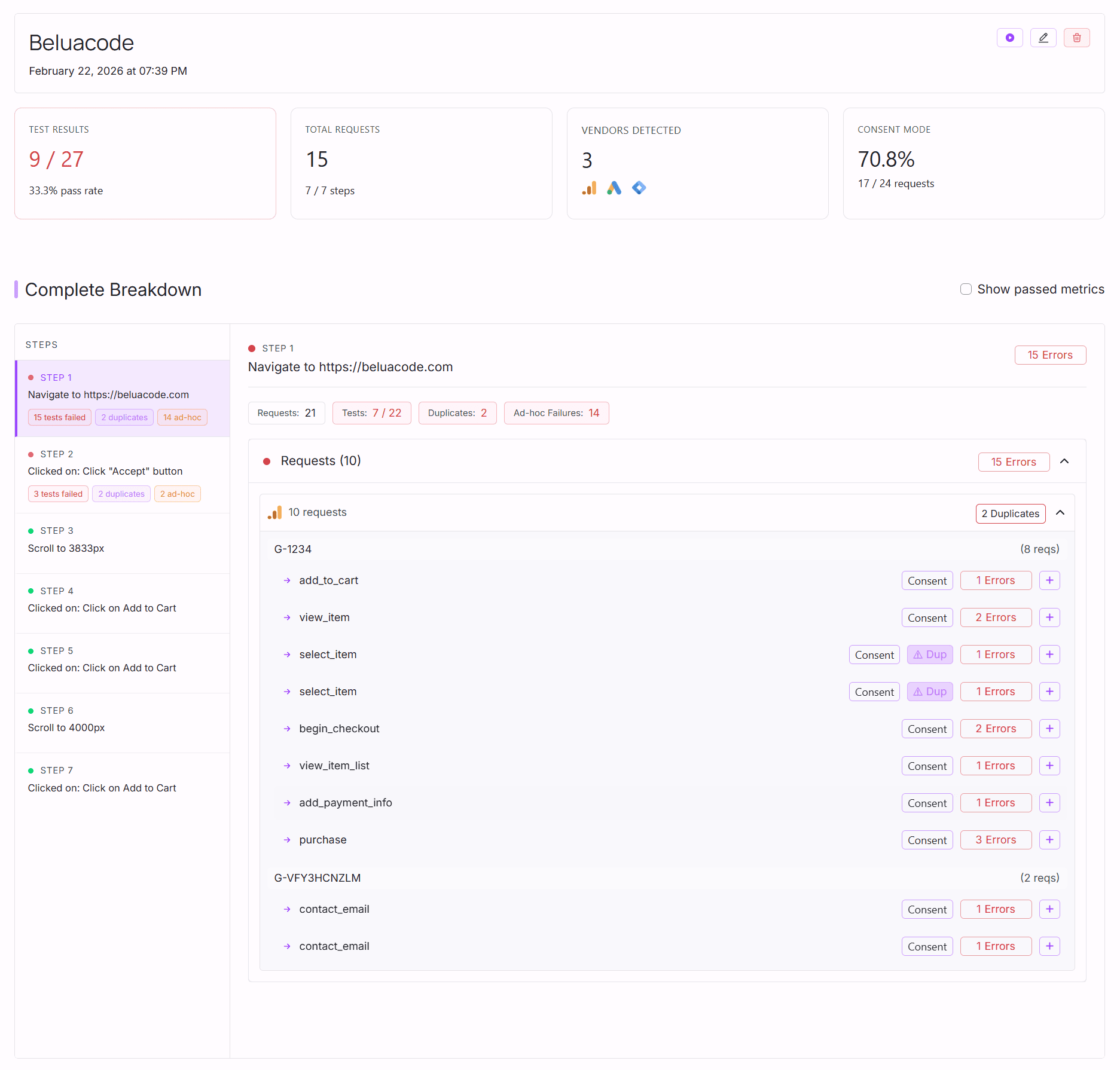
Task: Expand details with plus icon on purchase row
Action: pyautogui.click(x=1049, y=840)
